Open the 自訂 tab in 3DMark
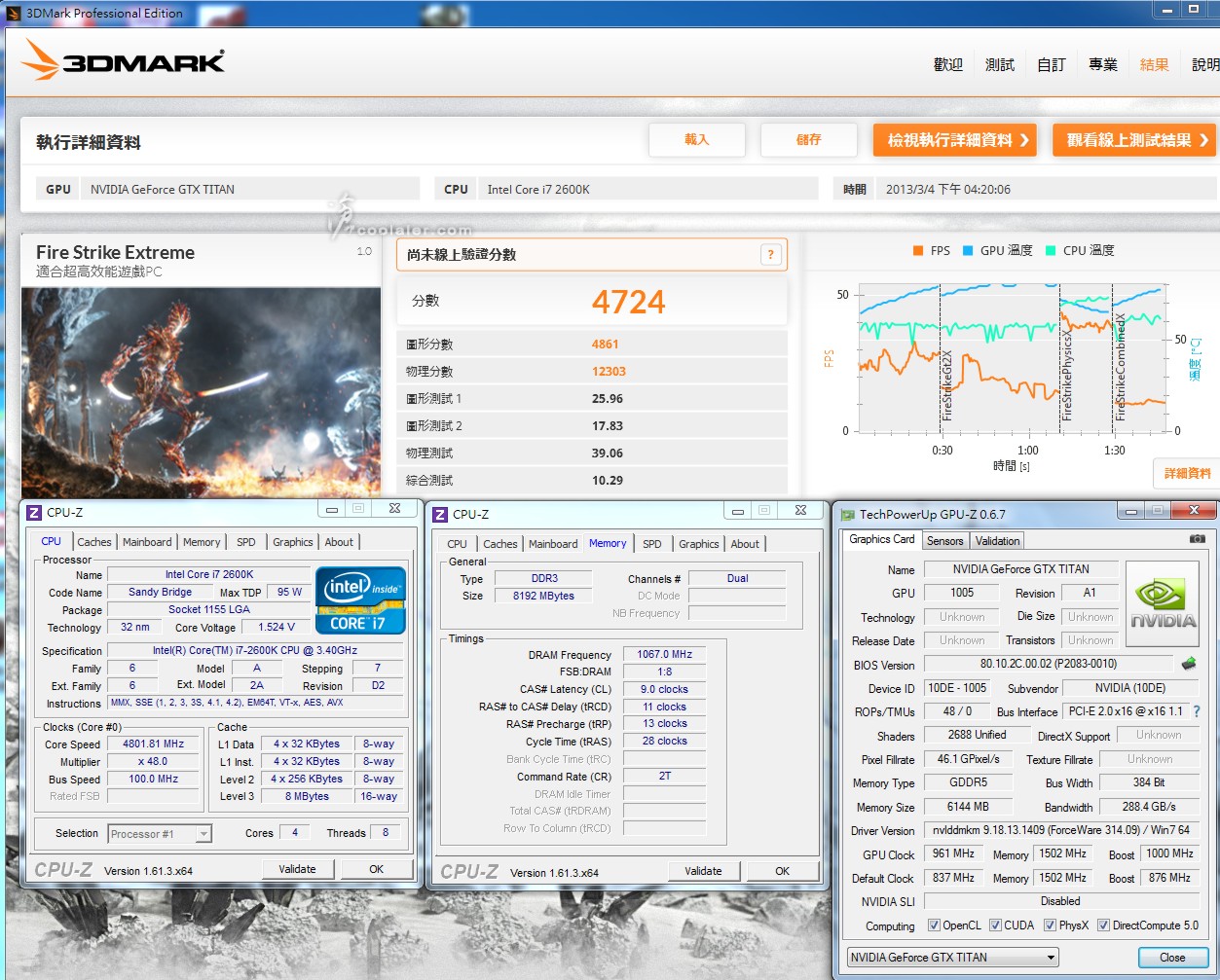The width and height of the screenshot is (1220, 980). coord(1052,64)
